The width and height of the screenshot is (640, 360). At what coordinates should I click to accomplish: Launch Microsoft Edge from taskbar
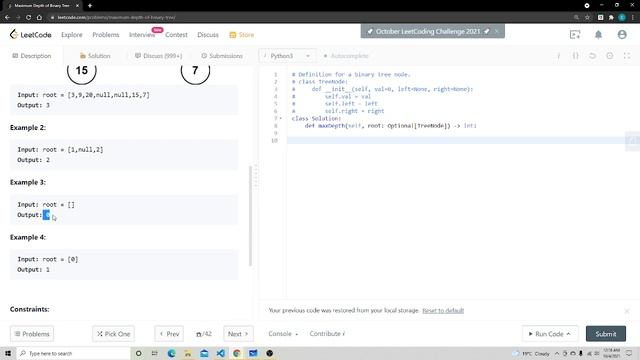[171, 353]
